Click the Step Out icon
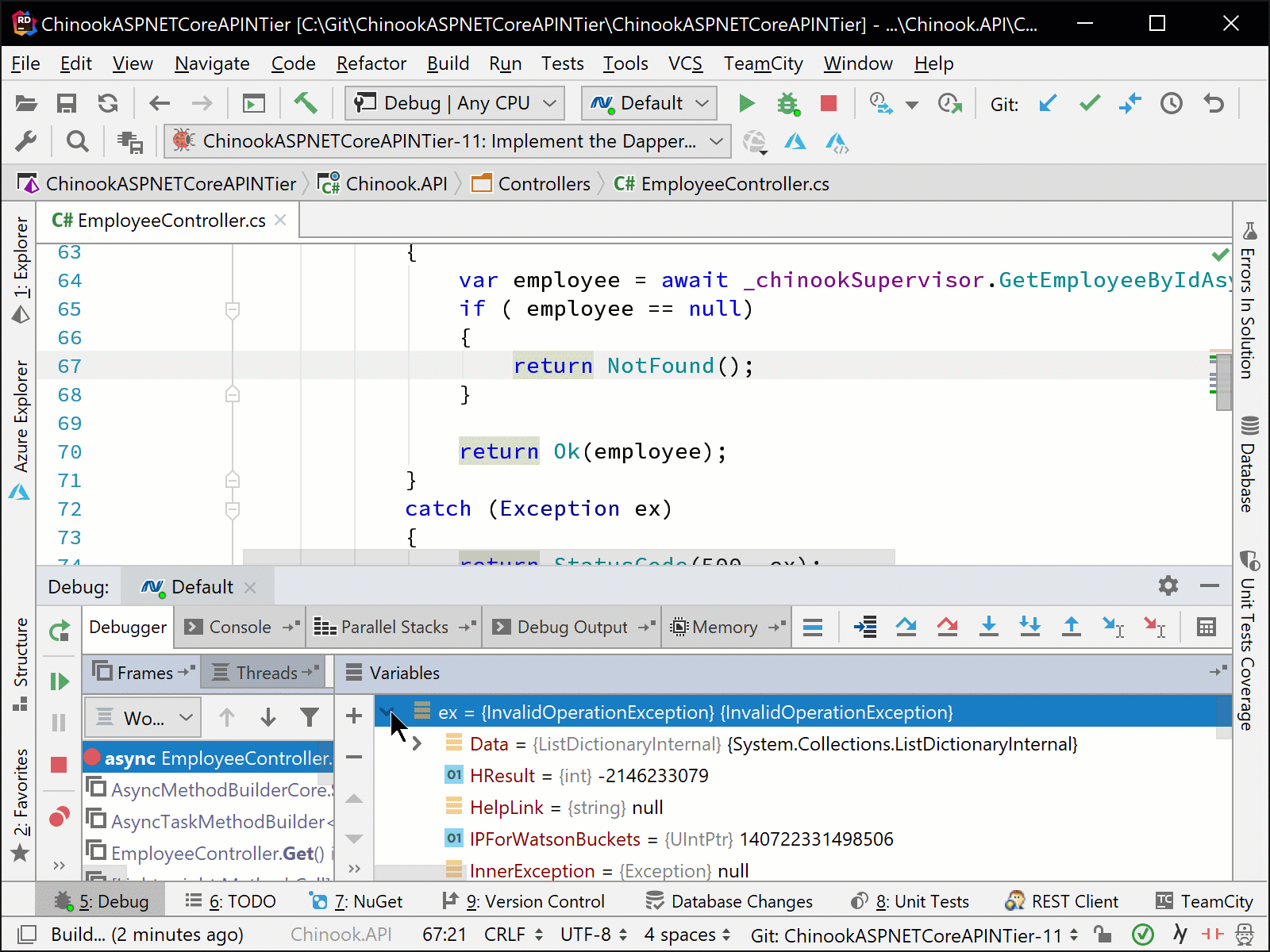Screen dimensions: 1270x952 [1071, 627]
